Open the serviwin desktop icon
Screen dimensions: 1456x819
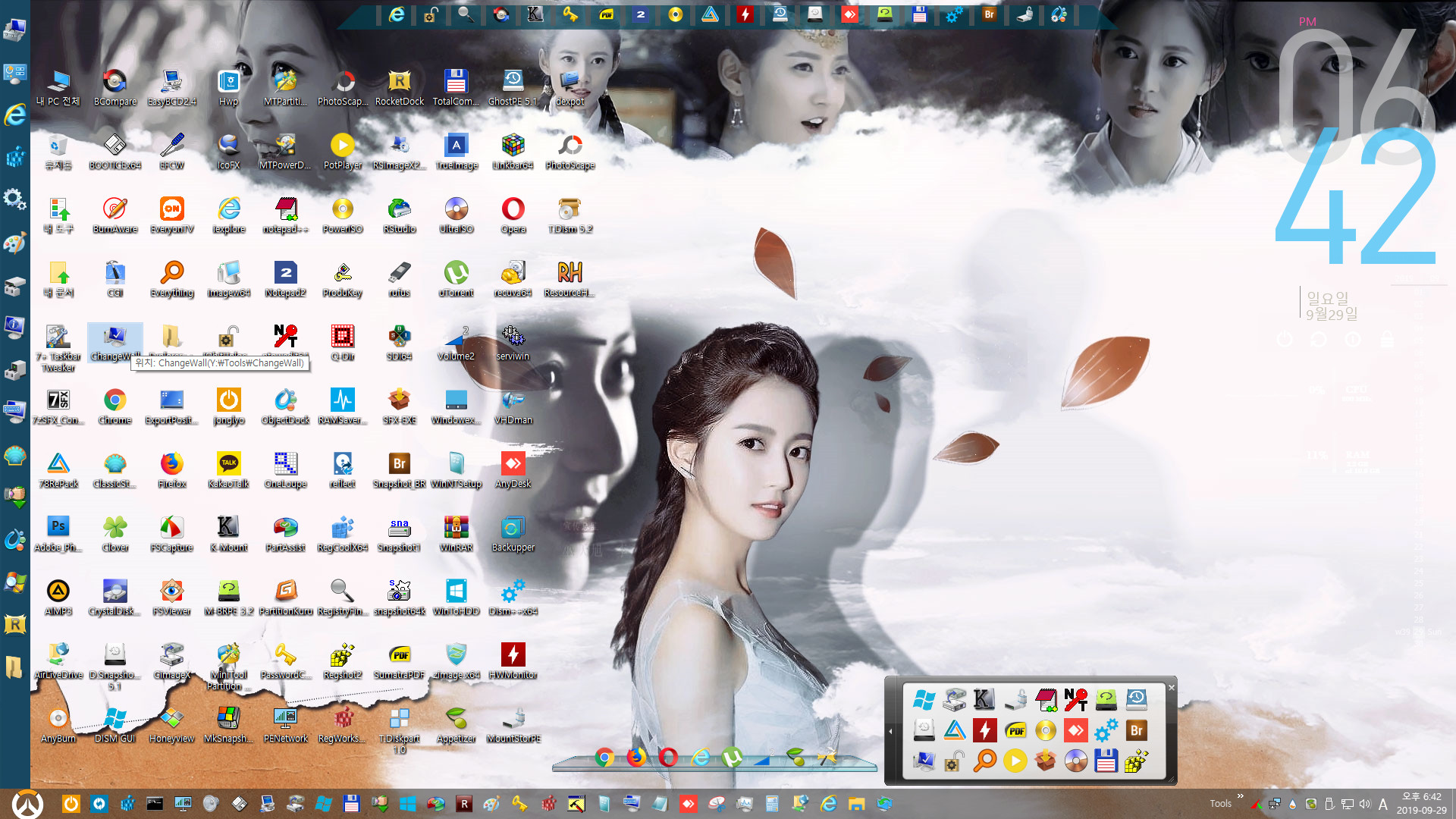(x=513, y=342)
